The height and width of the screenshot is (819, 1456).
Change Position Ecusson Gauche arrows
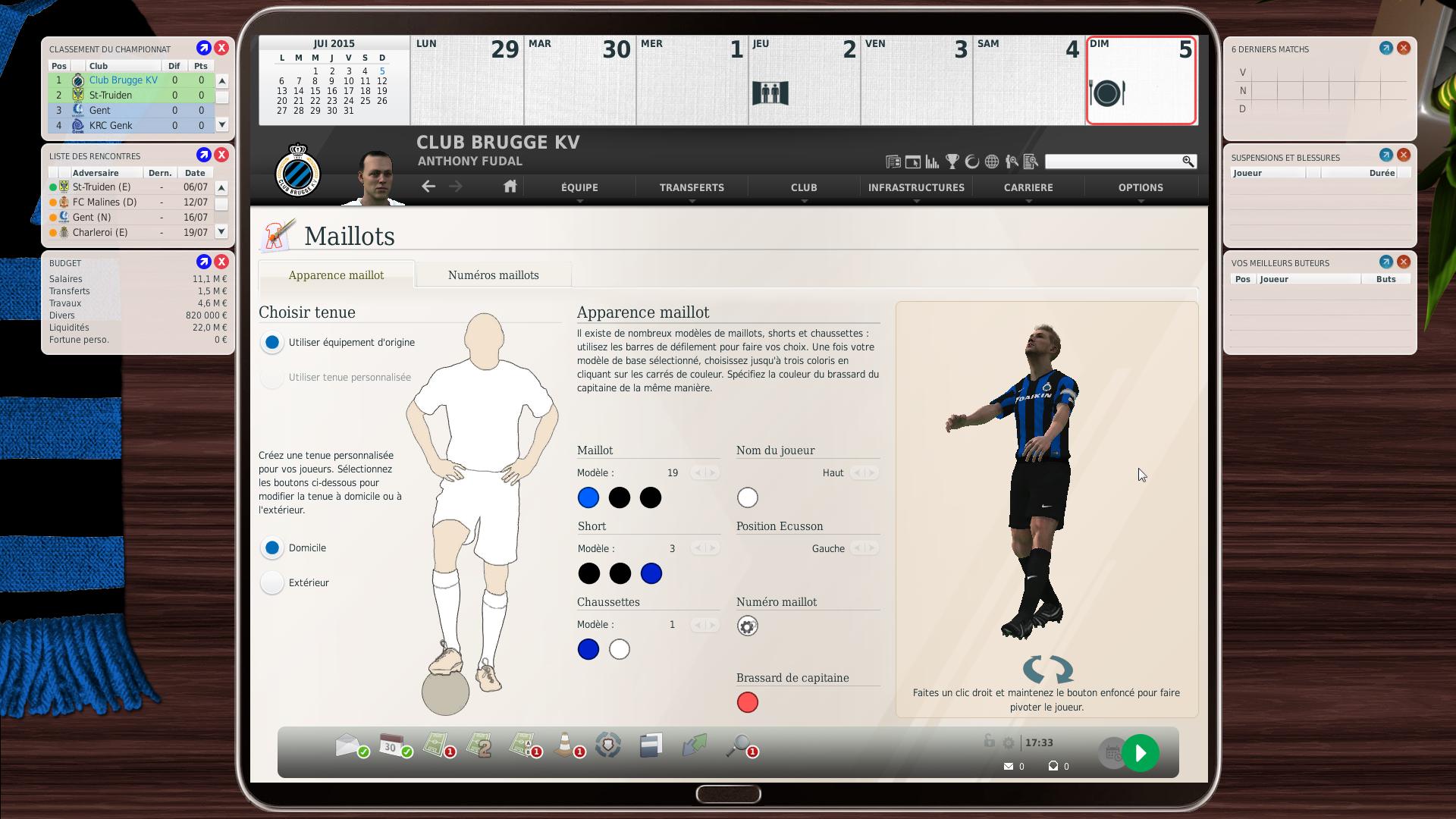(864, 548)
